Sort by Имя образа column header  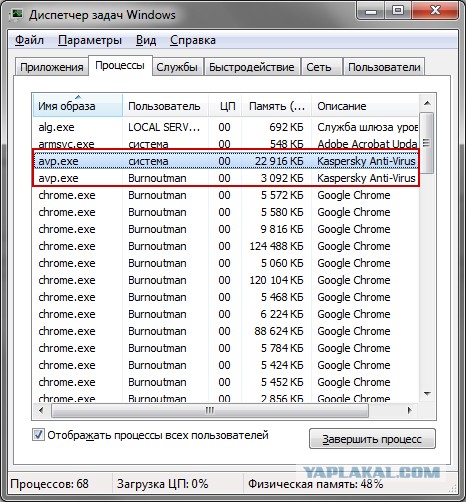point(78,106)
